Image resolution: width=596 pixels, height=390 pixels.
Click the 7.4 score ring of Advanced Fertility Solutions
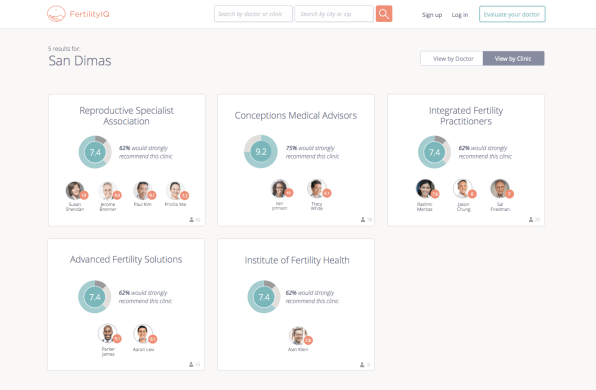coord(95,296)
